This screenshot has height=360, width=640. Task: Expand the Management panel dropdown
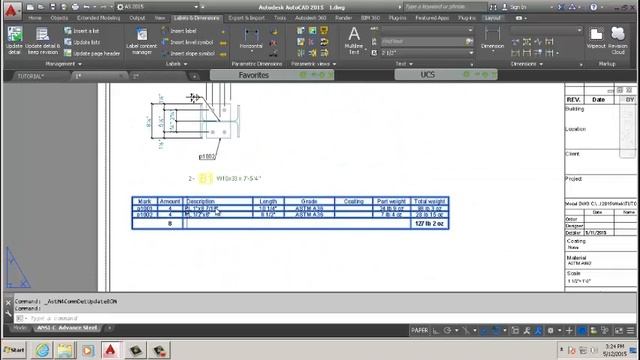pyautogui.click(x=63, y=64)
